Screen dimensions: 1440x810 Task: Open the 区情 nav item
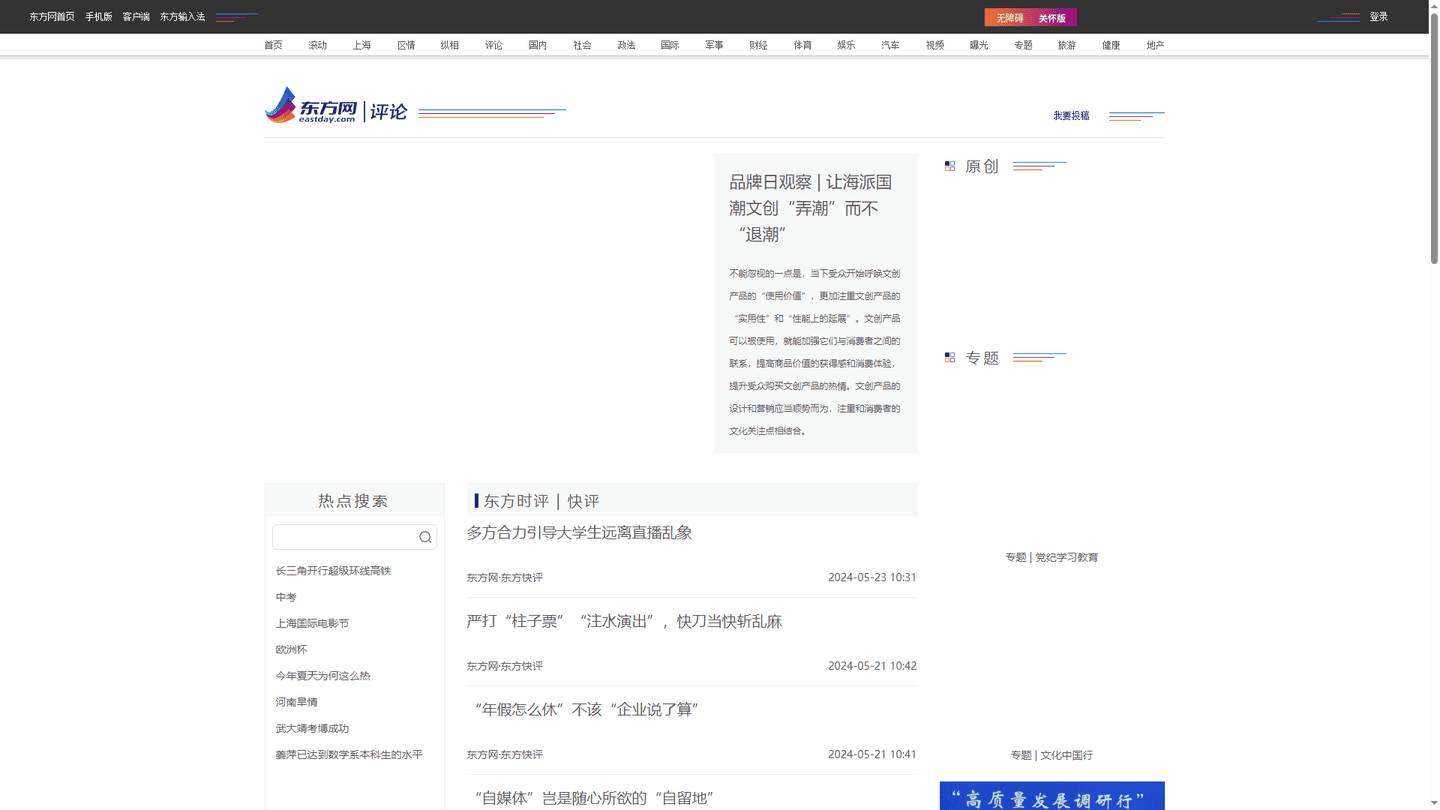coord(406,45)
